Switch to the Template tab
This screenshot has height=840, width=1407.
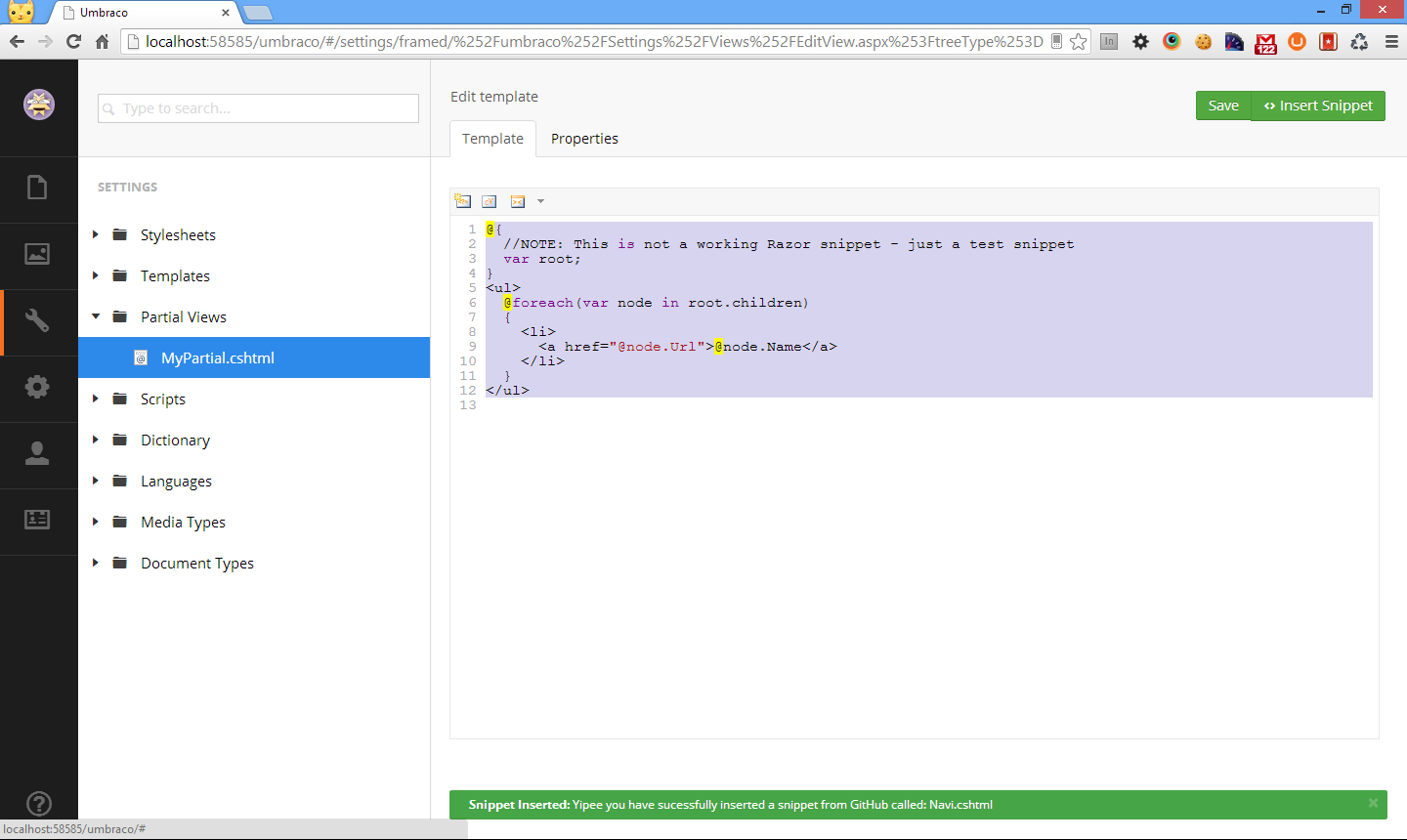(x=492, y=139)
